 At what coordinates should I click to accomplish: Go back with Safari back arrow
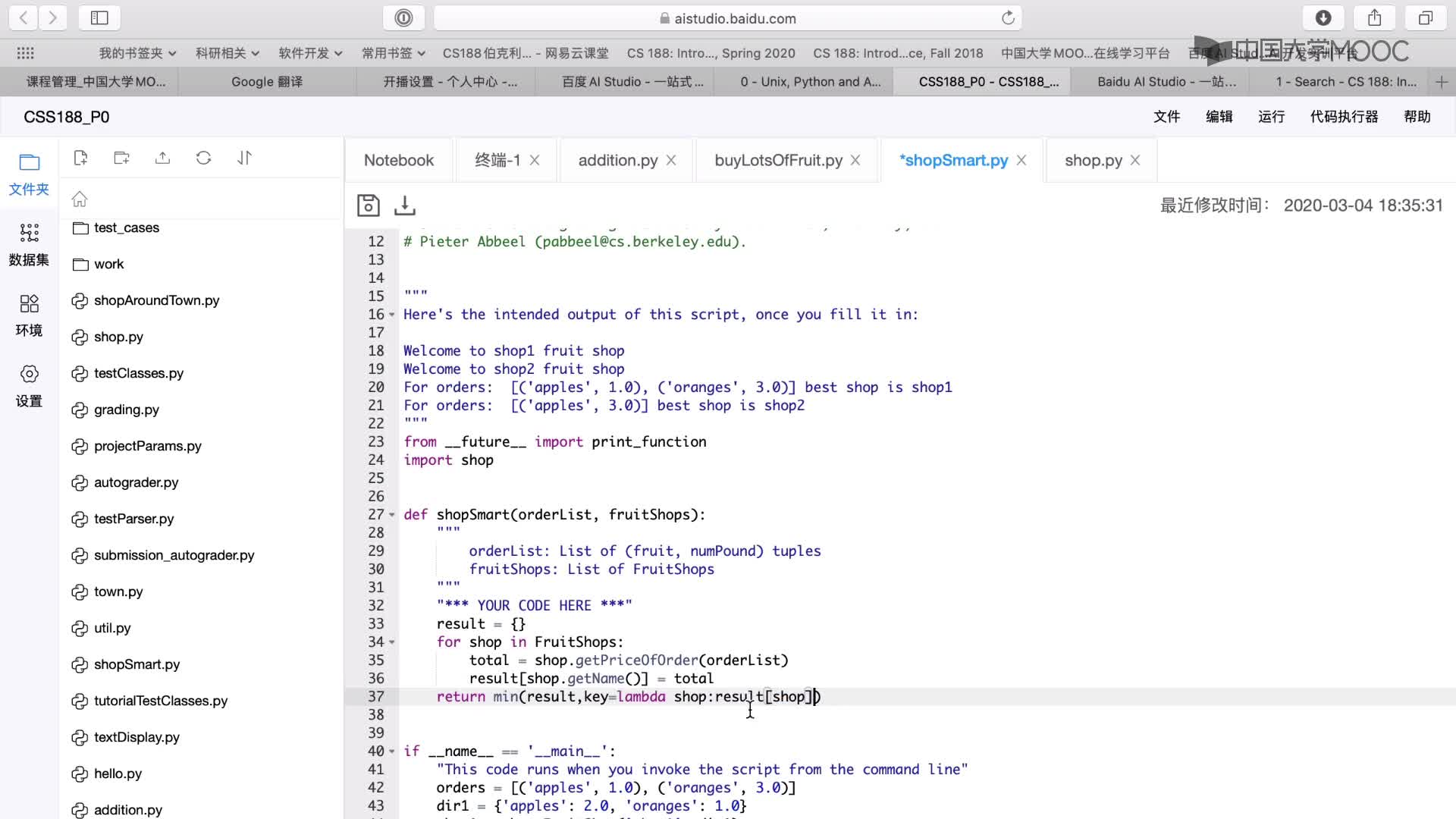coord(24,17)
